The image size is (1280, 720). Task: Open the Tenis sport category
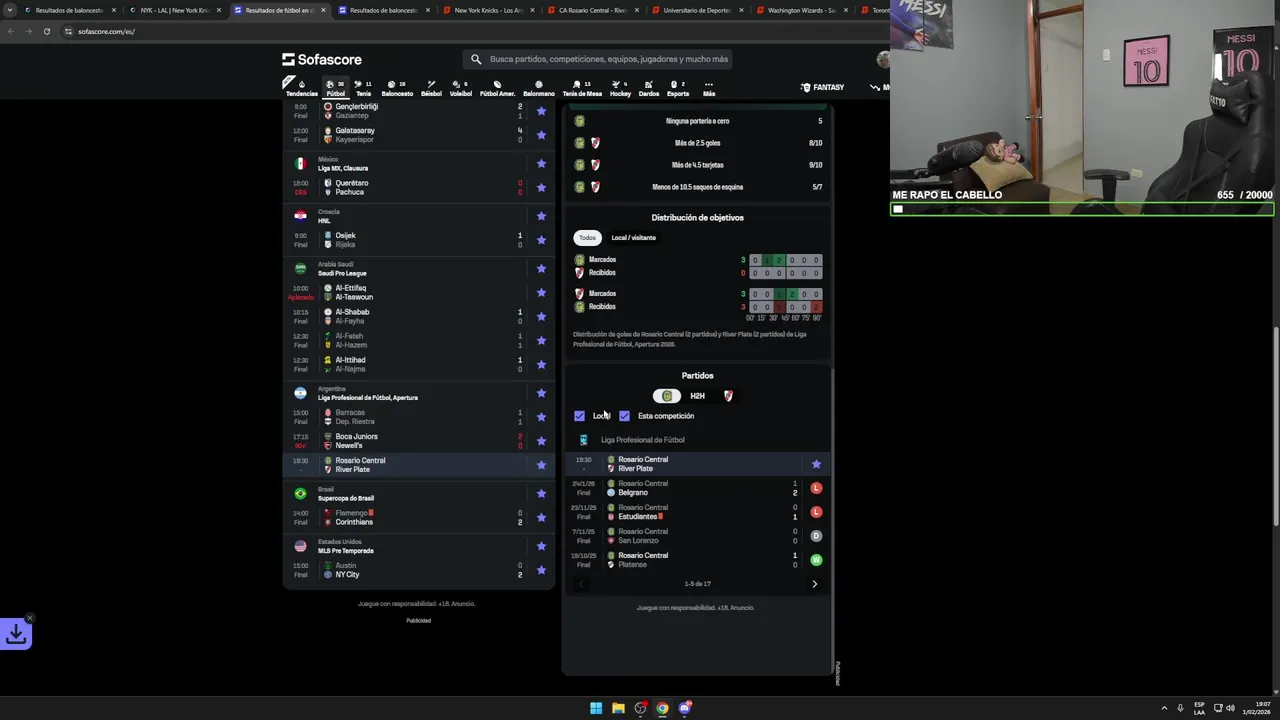(363, 88)
